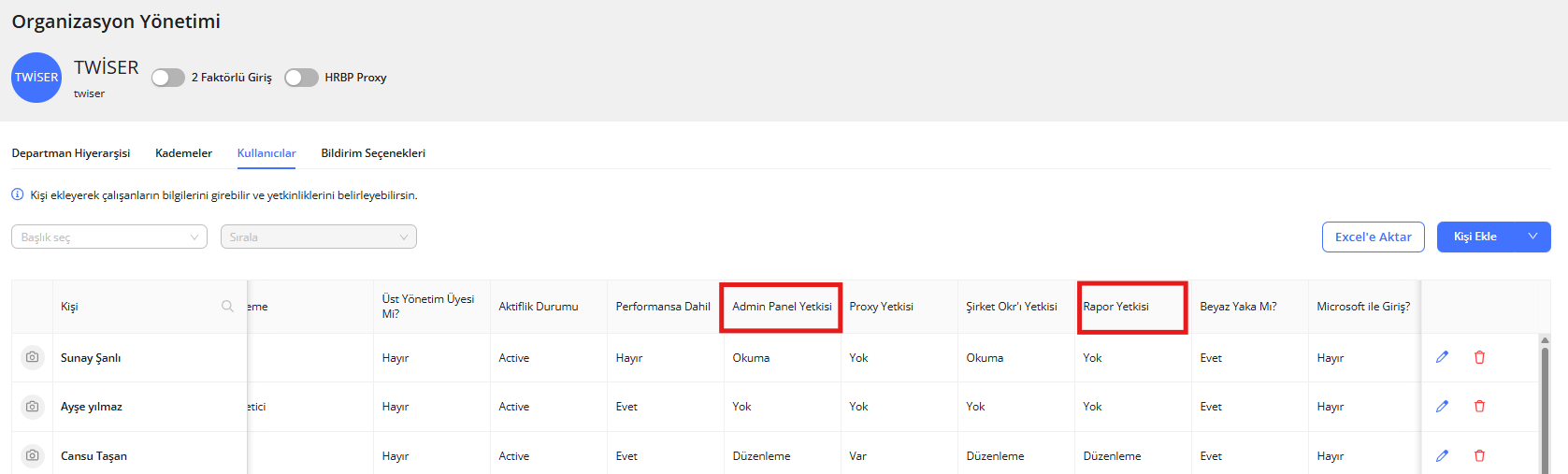This screenshot has height=474, width=1568.
Task: Click edit pencil icon for Sunay Şanlı
Action: point(1442,357)
